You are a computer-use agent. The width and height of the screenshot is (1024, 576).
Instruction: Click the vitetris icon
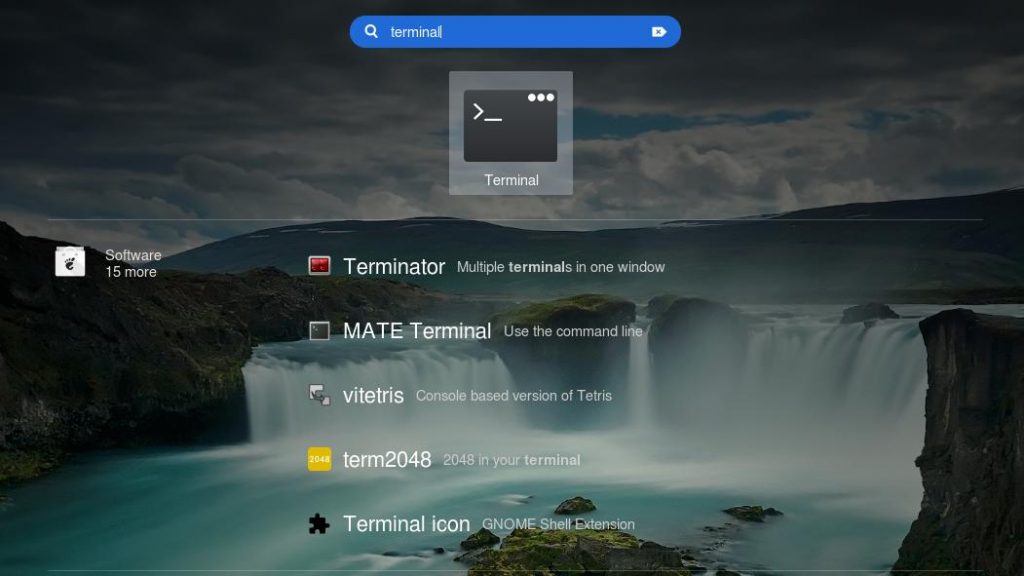click(x=319, y=395)
